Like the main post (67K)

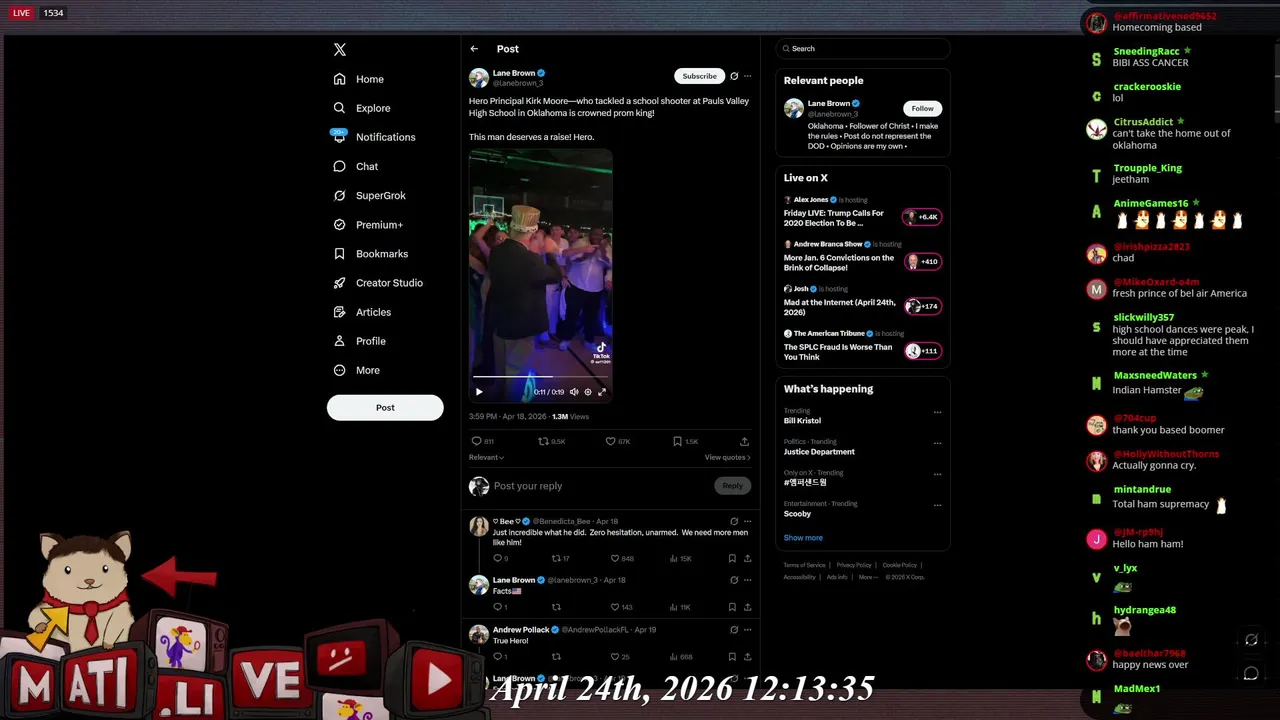618,441
